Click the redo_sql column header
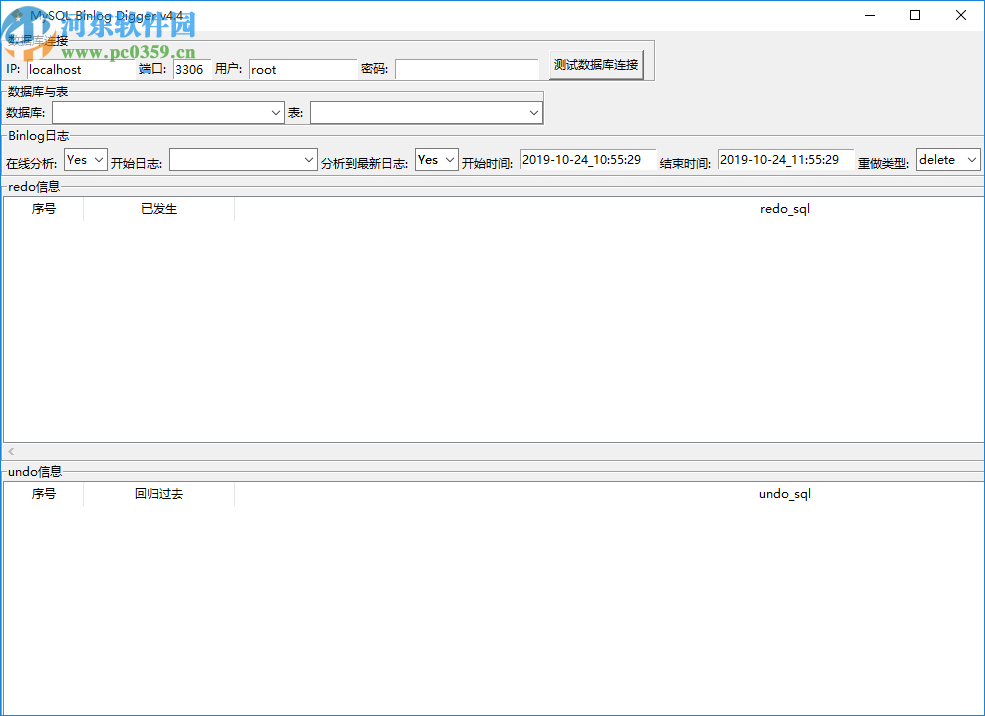 pyautogui.click(x=784, y=209)
